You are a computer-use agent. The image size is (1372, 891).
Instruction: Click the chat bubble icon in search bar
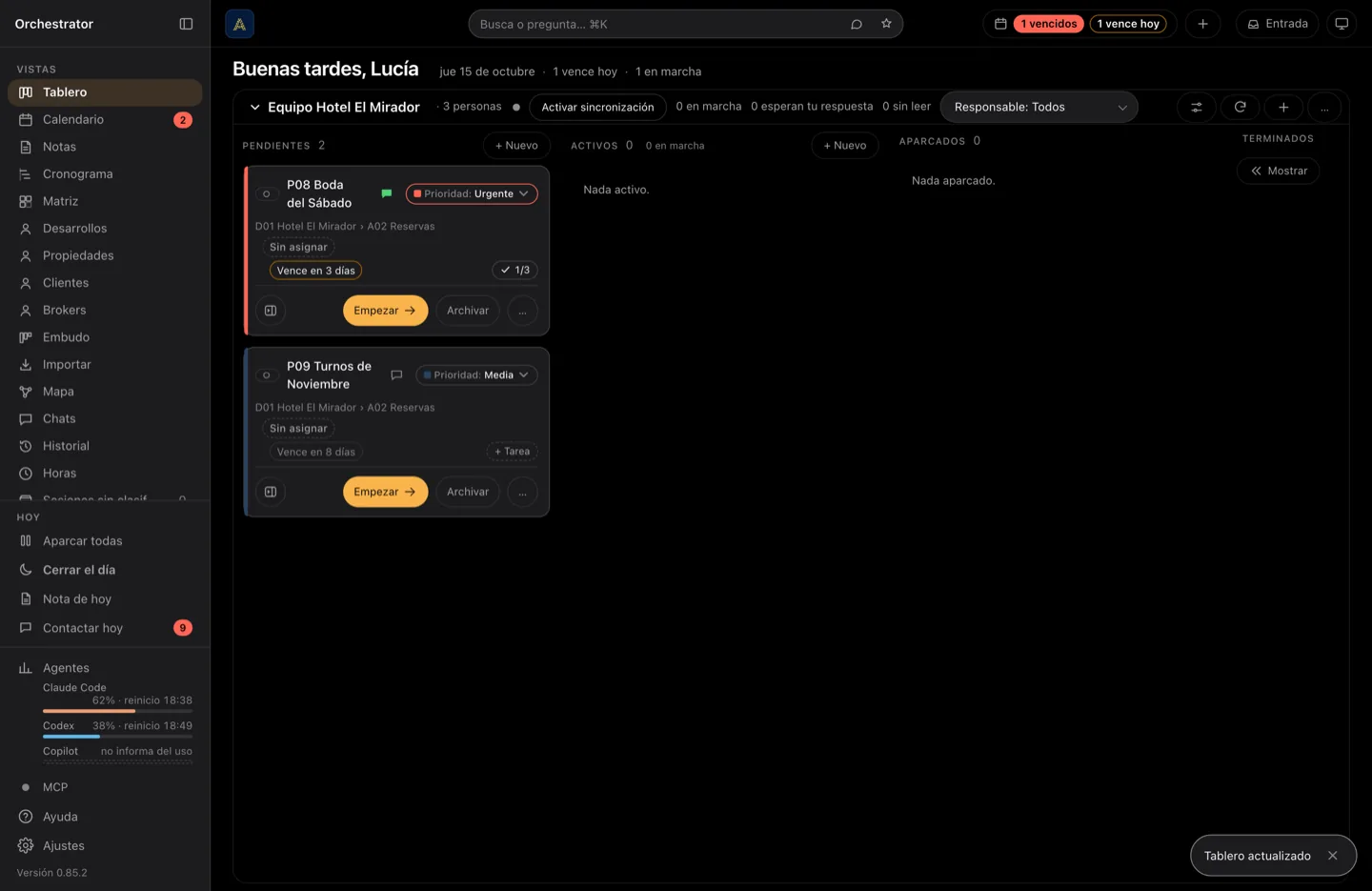click(x=857, y=24)
